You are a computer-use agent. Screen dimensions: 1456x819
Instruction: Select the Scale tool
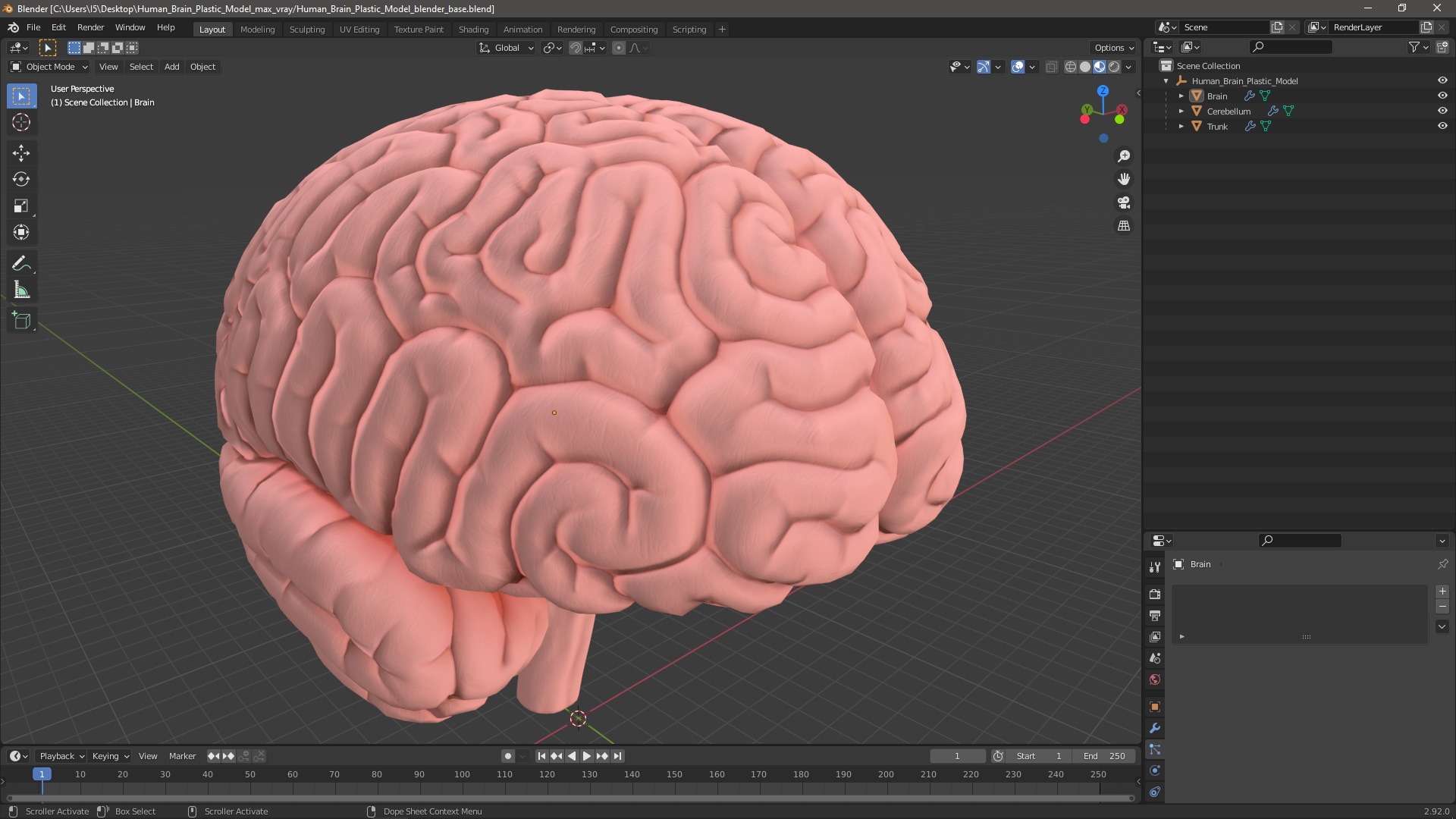[x=21, y=206]
